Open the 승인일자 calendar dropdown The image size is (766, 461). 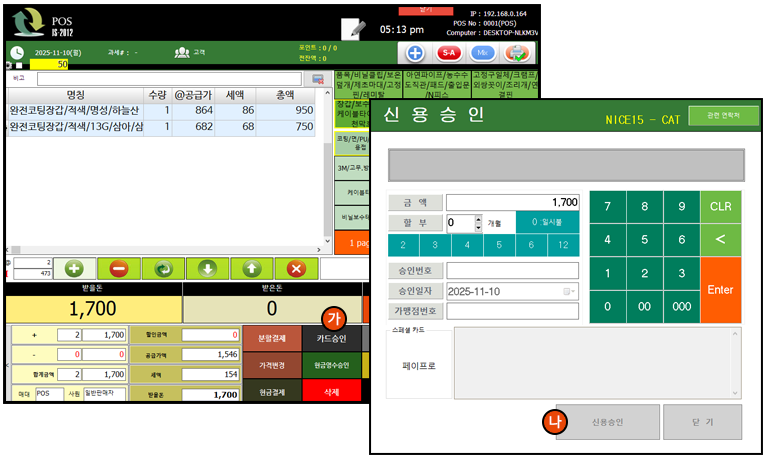(569, 292)
